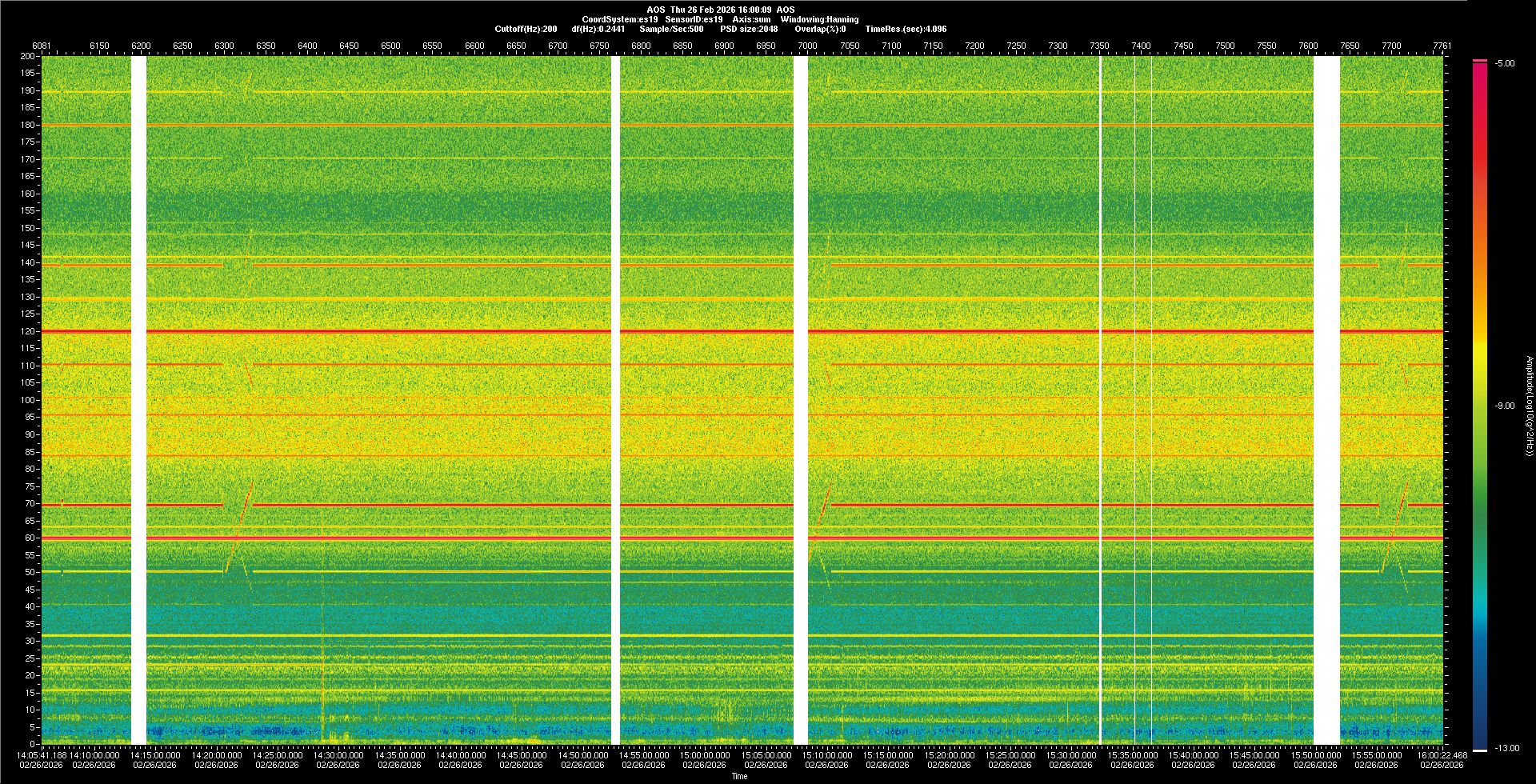Click the wide white data gap near 15:50
Screen dimensions: 1536x784
1326,400
